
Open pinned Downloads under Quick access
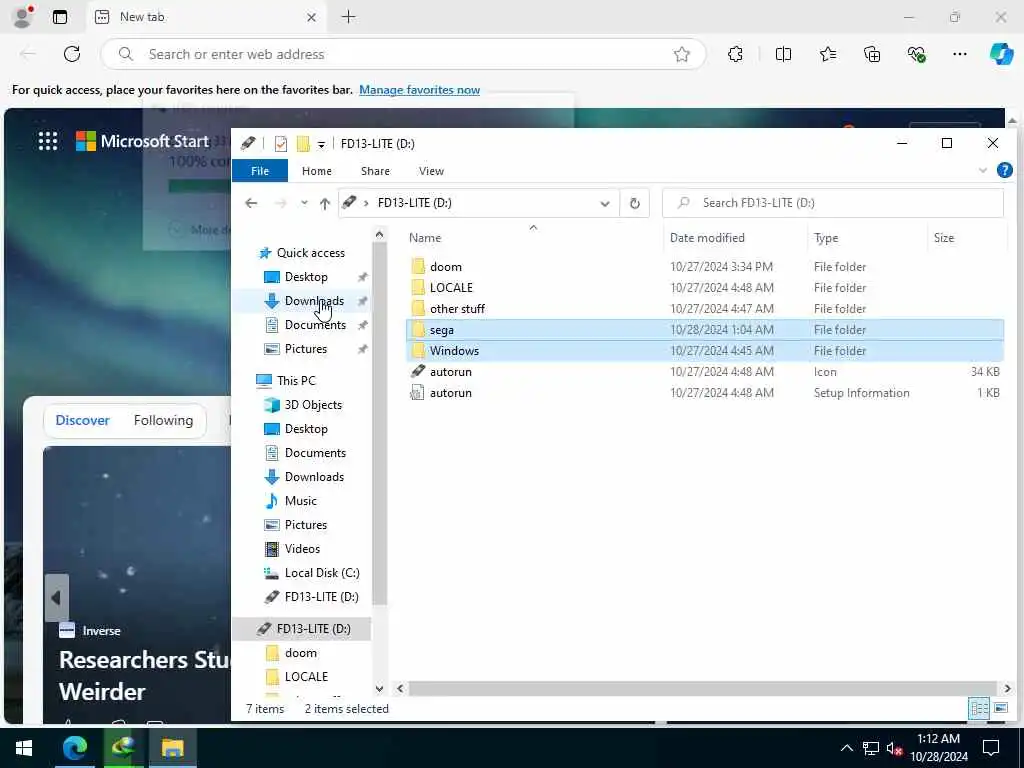pos(314,301)
